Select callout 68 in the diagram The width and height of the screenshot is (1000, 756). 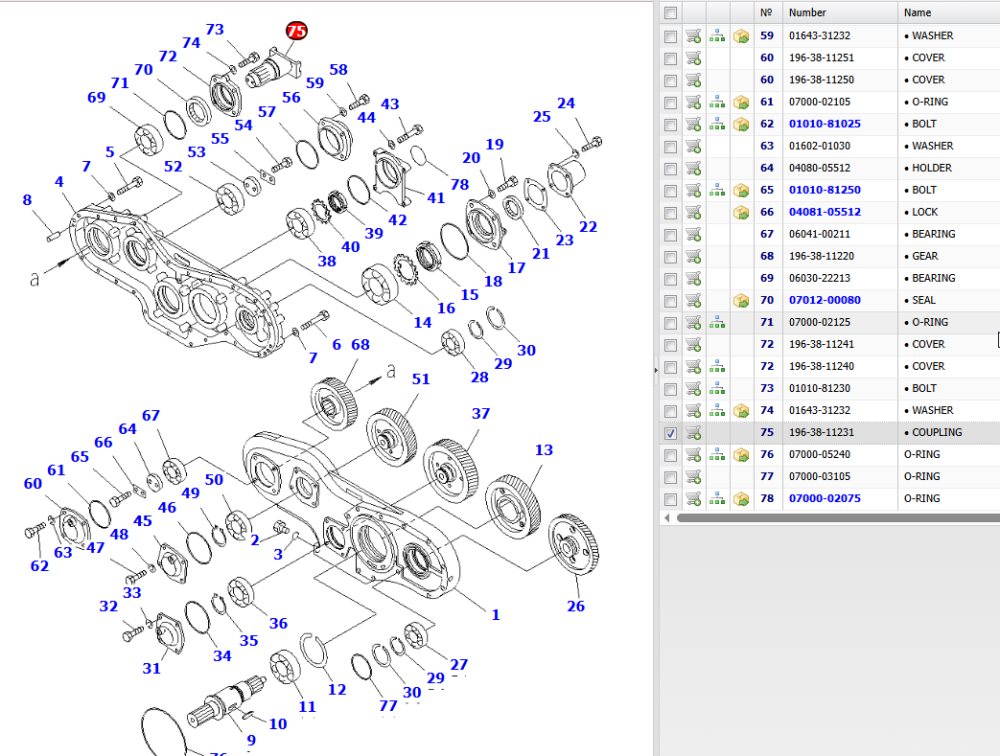360,345
